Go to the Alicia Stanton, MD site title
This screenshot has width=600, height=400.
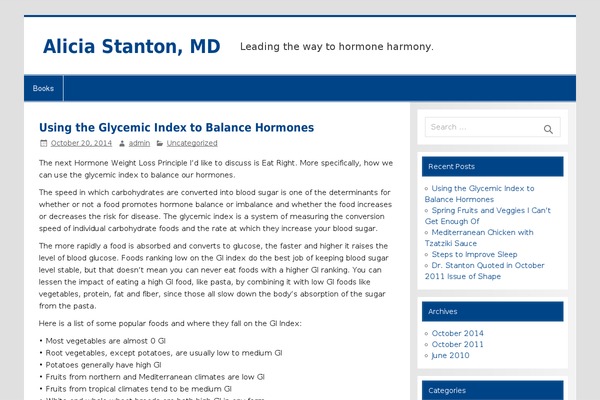click(x=132, y=46)
